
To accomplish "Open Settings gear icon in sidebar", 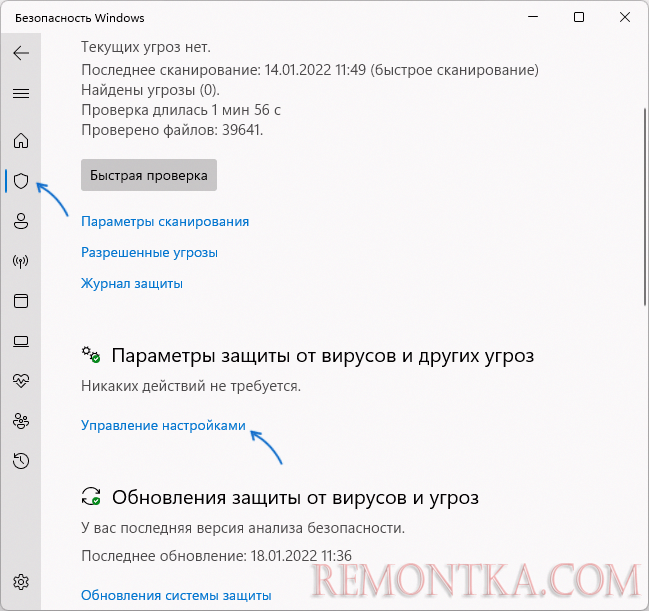I will (21, 582).
